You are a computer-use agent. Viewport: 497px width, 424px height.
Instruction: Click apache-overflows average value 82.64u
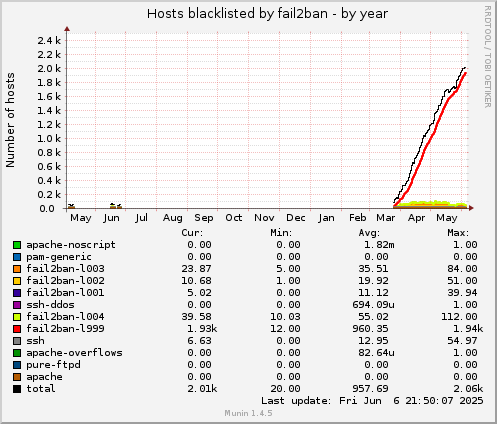376,353
